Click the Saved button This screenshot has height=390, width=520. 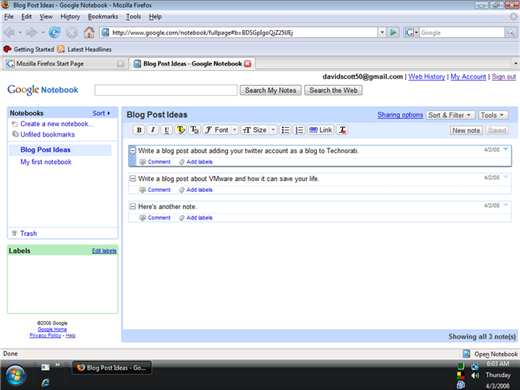click(497, 130)
